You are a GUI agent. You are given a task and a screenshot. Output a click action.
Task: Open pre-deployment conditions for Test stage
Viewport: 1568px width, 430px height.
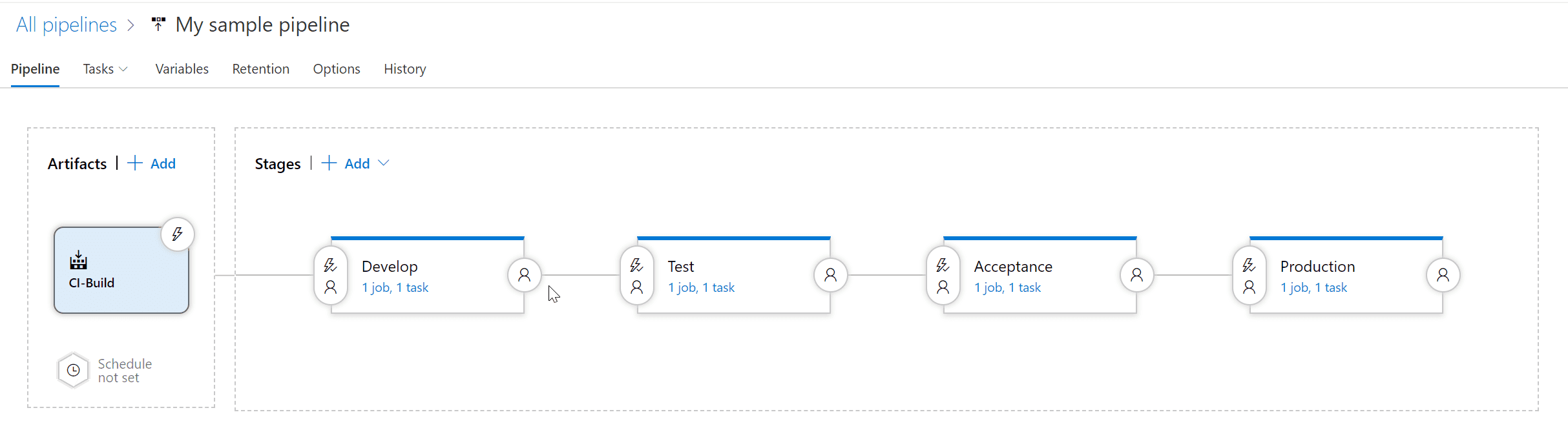tap(637, 276)
